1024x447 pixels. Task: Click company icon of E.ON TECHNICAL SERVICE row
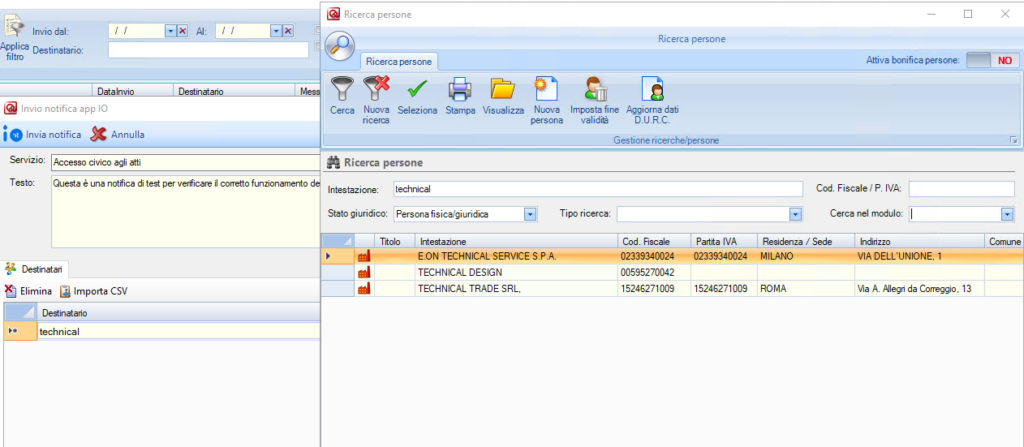tap(364, 257)
